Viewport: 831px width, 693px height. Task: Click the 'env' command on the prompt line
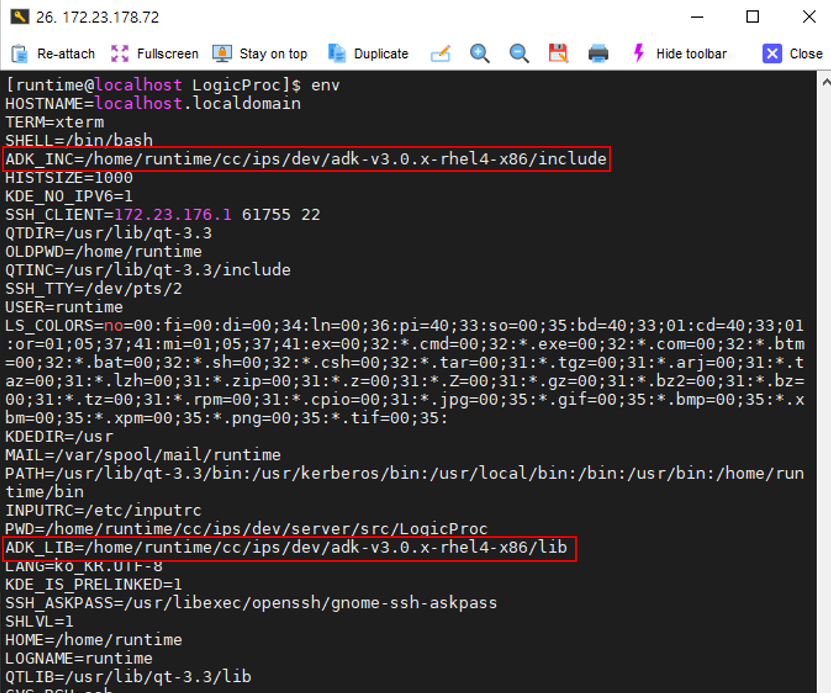(325, 85)
